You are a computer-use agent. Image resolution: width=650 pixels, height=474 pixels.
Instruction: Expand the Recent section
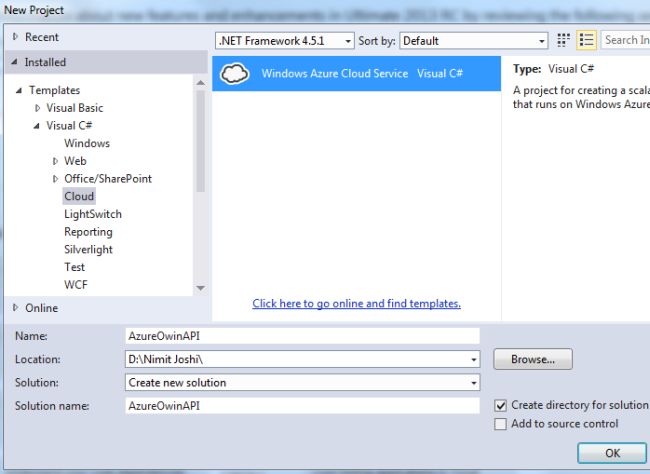tap(15, 37)
